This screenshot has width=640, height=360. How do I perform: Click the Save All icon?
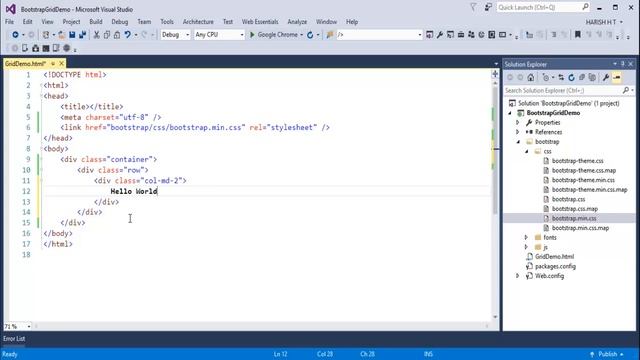82,35
